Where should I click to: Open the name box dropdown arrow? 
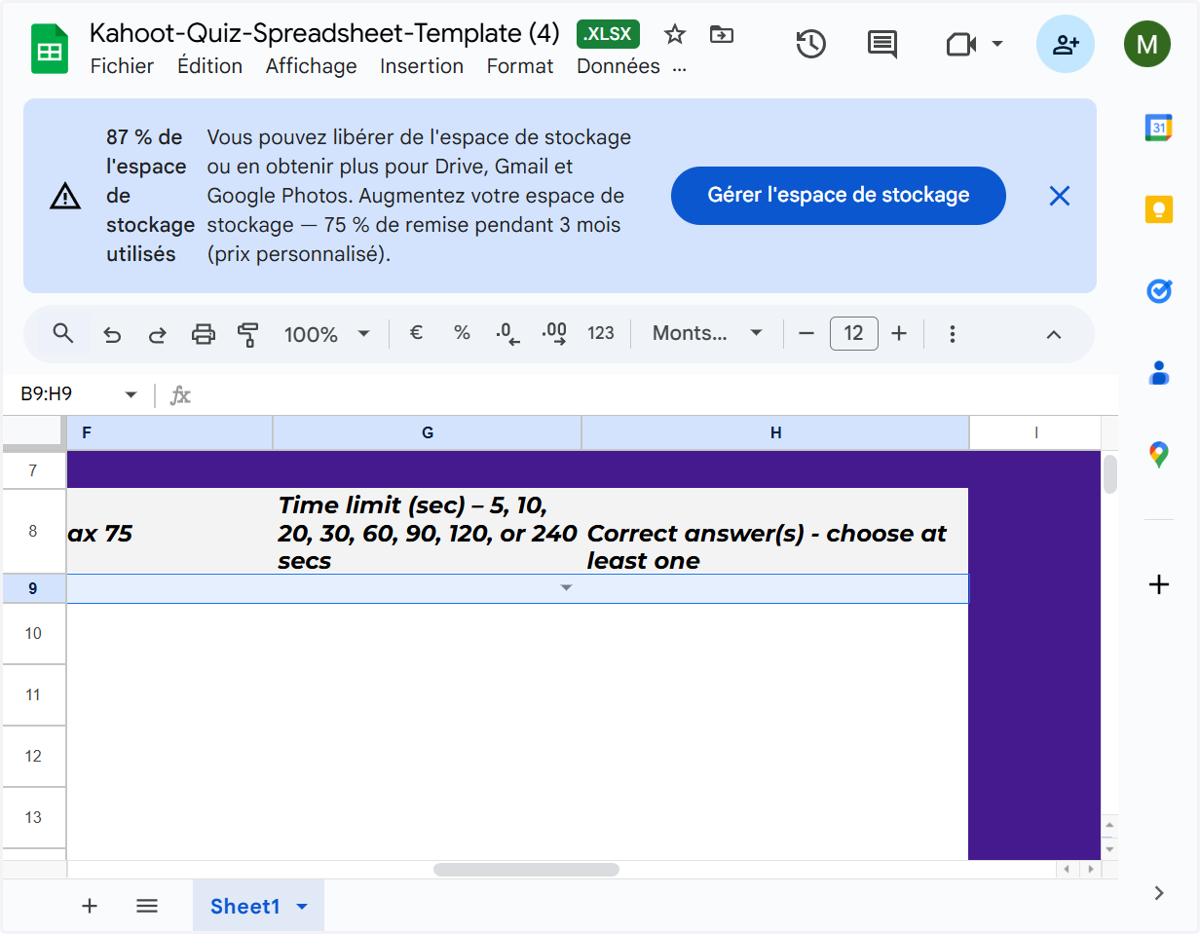[x=131, y=395]
